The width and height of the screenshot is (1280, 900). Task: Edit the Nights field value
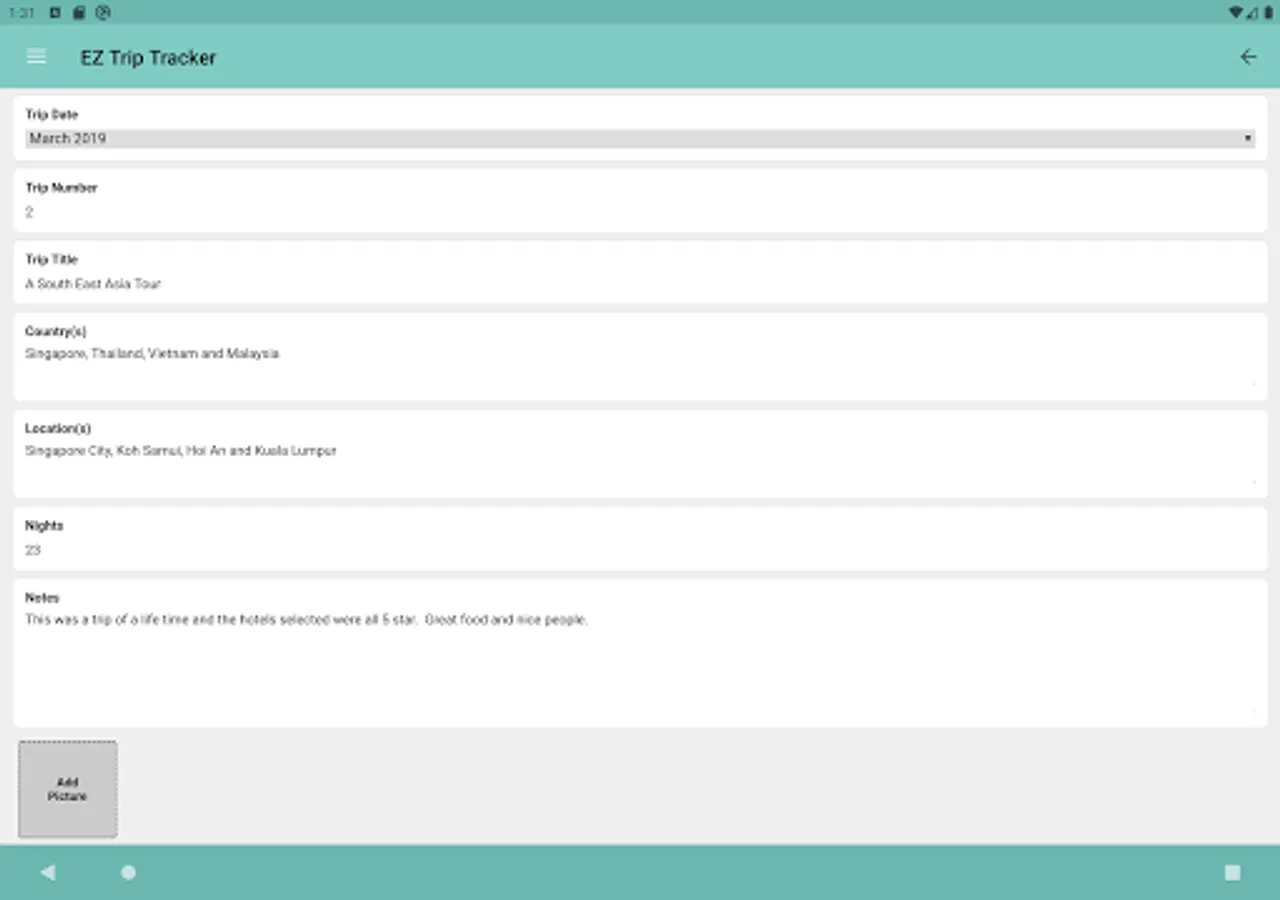click(640, 550)
